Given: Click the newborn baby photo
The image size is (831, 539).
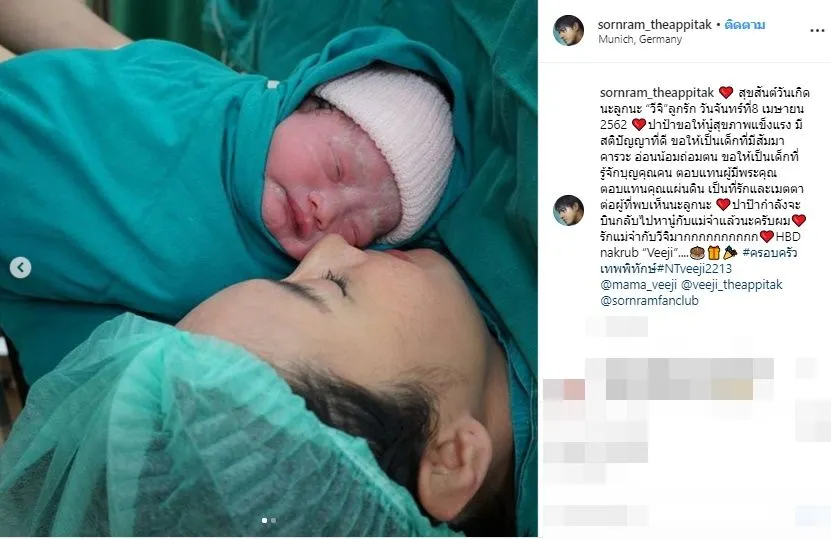Looking at the screenshot, I should pos(269,269).
